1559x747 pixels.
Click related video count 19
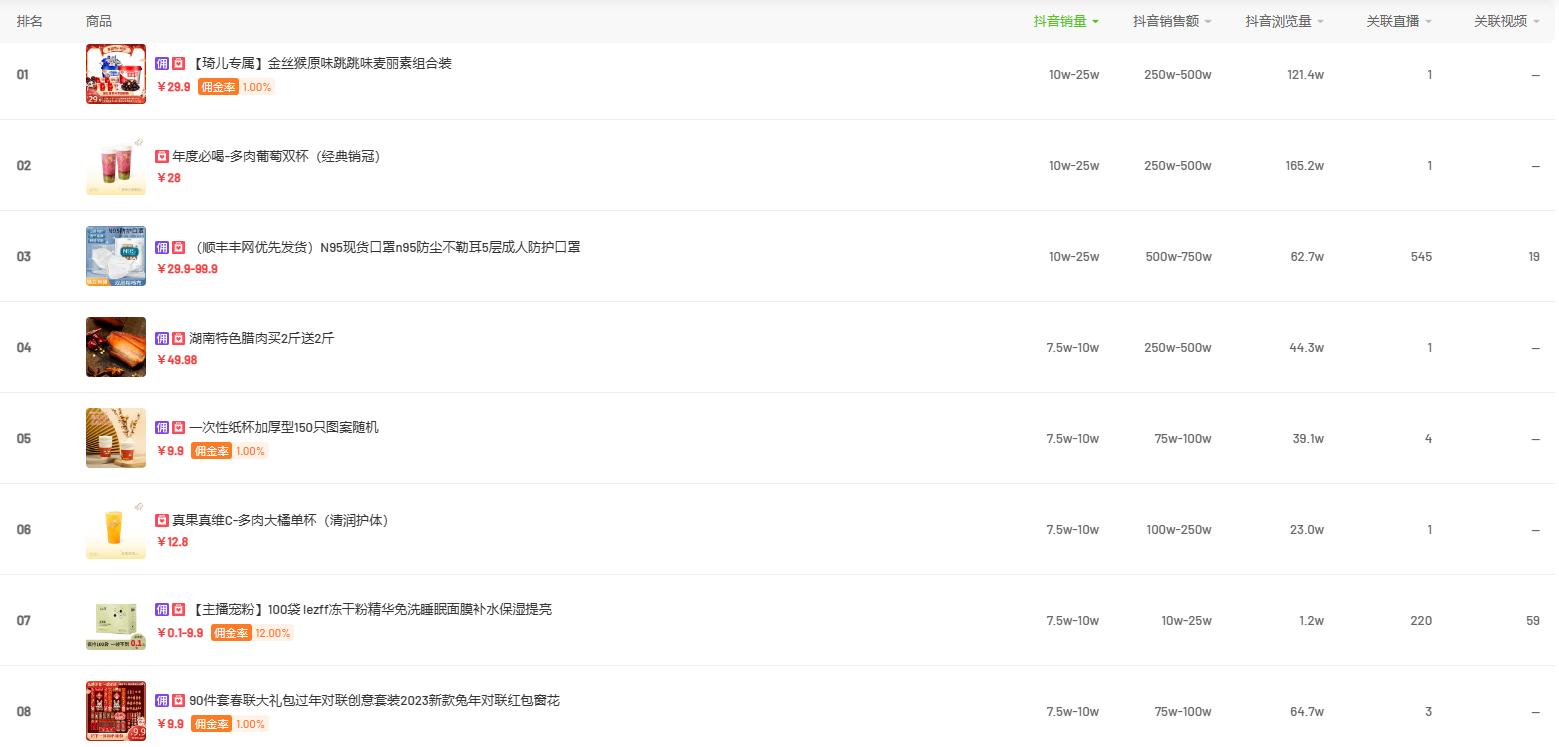tap(1534, 257)
